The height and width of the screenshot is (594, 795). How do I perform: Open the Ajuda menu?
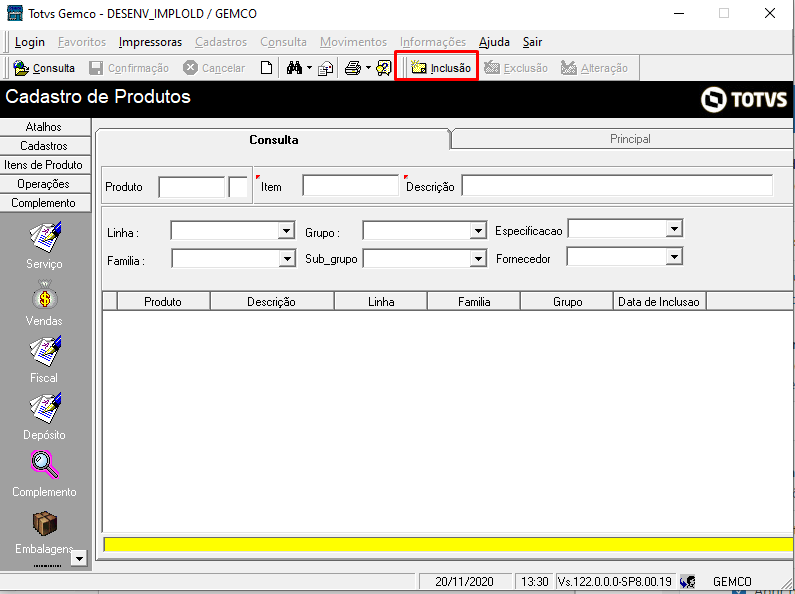494,42
